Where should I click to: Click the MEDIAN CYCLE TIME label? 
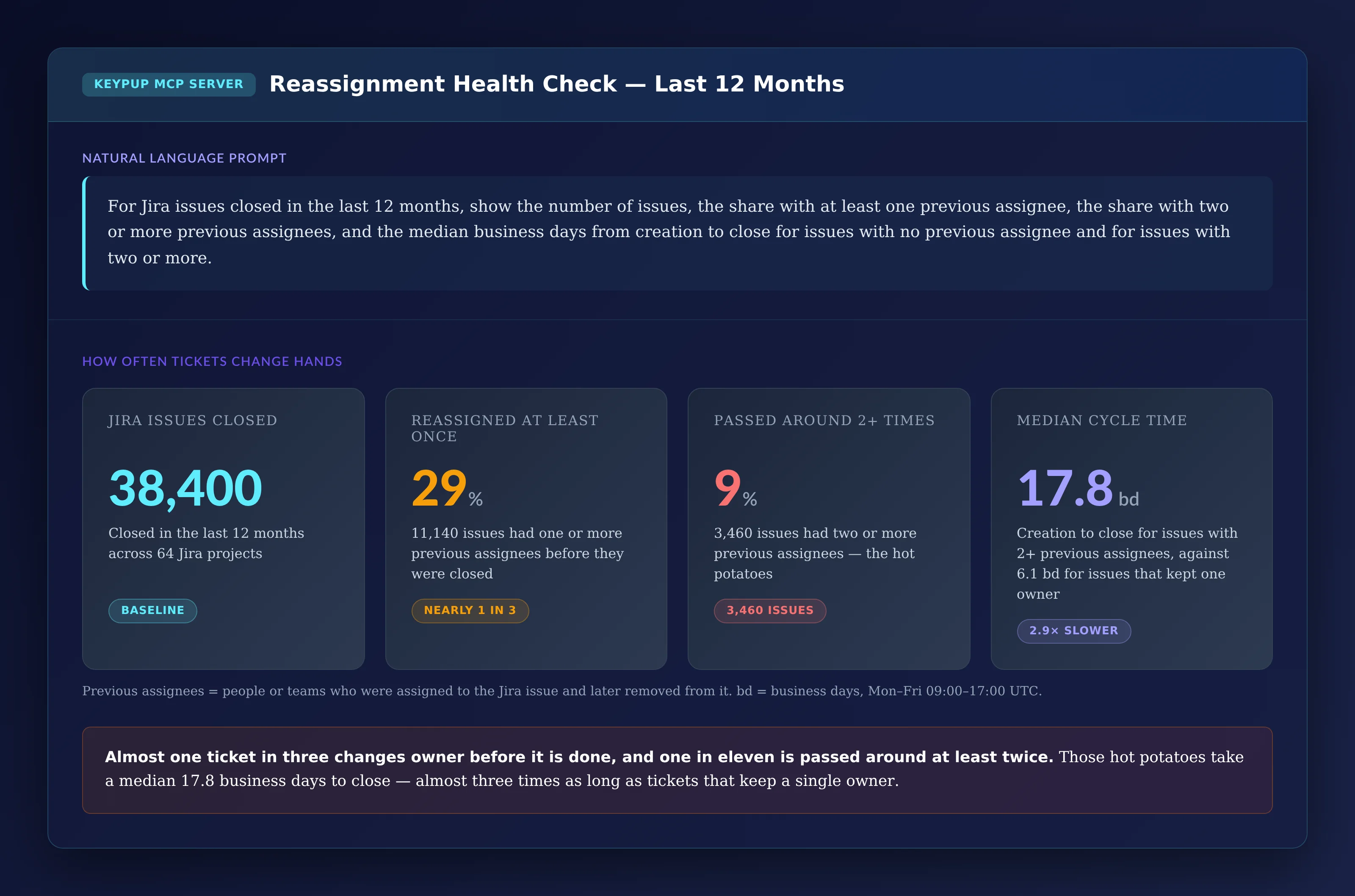point(1101,420)
